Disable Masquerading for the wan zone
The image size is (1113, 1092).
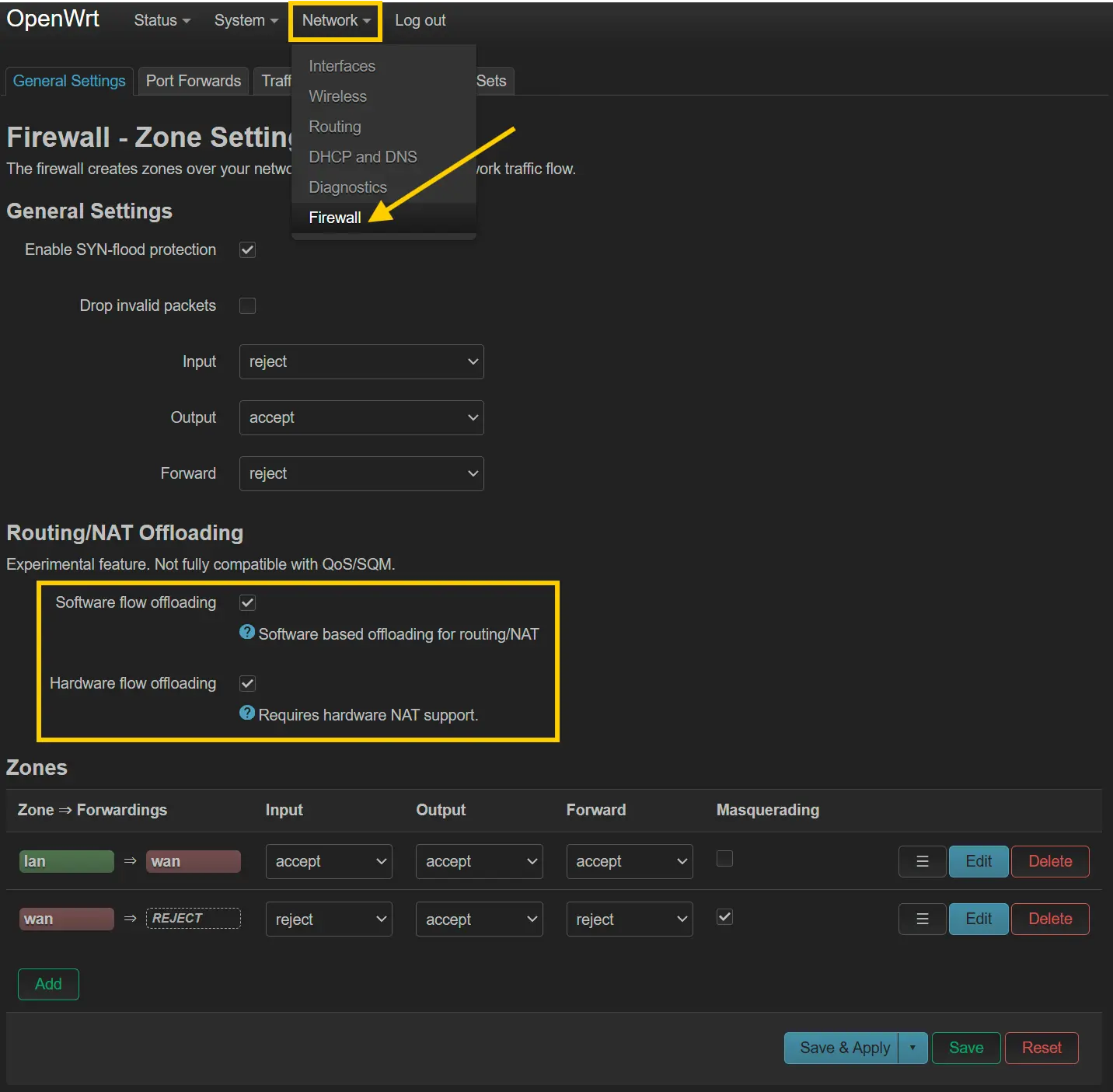pos(724,917)
